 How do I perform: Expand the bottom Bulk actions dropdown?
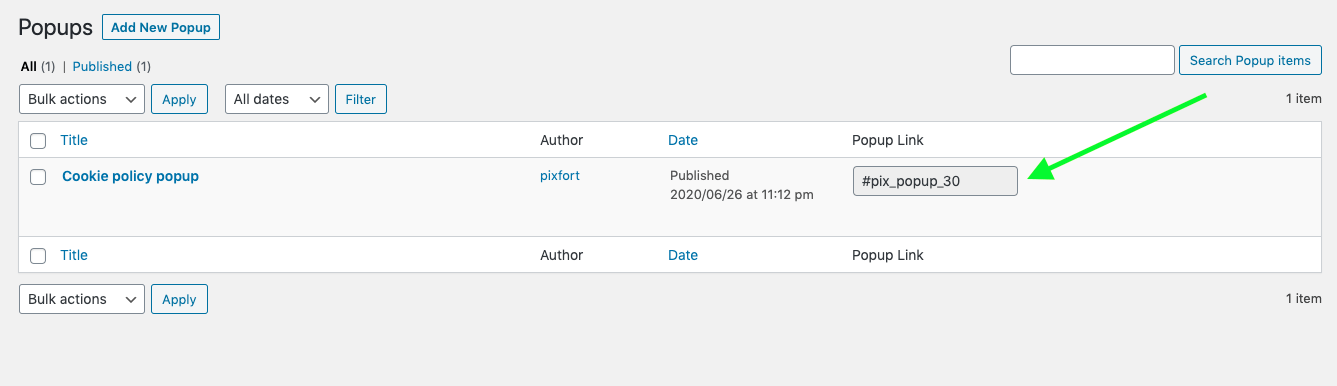(x=82, y=299)
